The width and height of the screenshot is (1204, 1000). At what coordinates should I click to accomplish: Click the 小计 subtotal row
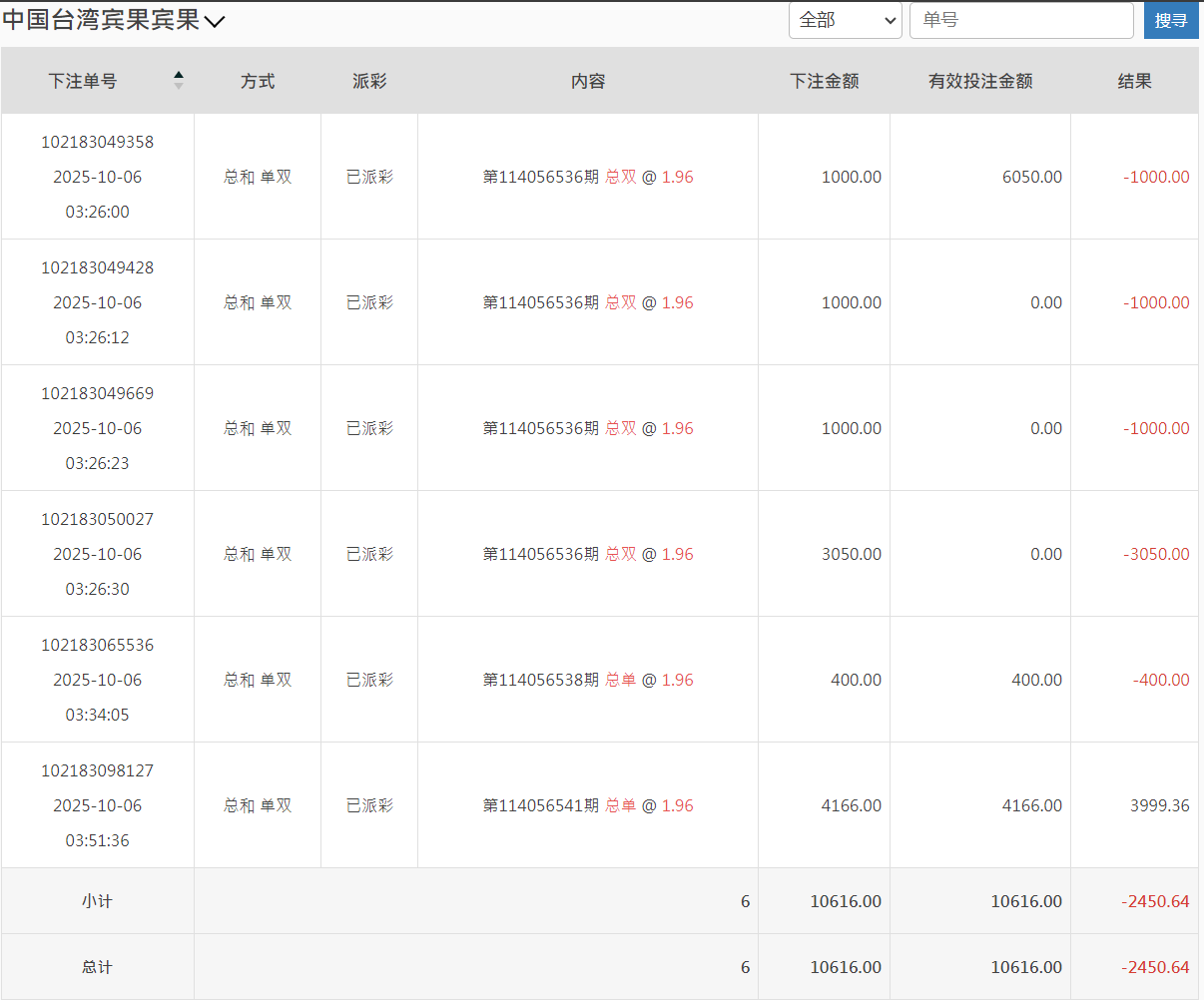pyautogui.click(x=96, y=900)
